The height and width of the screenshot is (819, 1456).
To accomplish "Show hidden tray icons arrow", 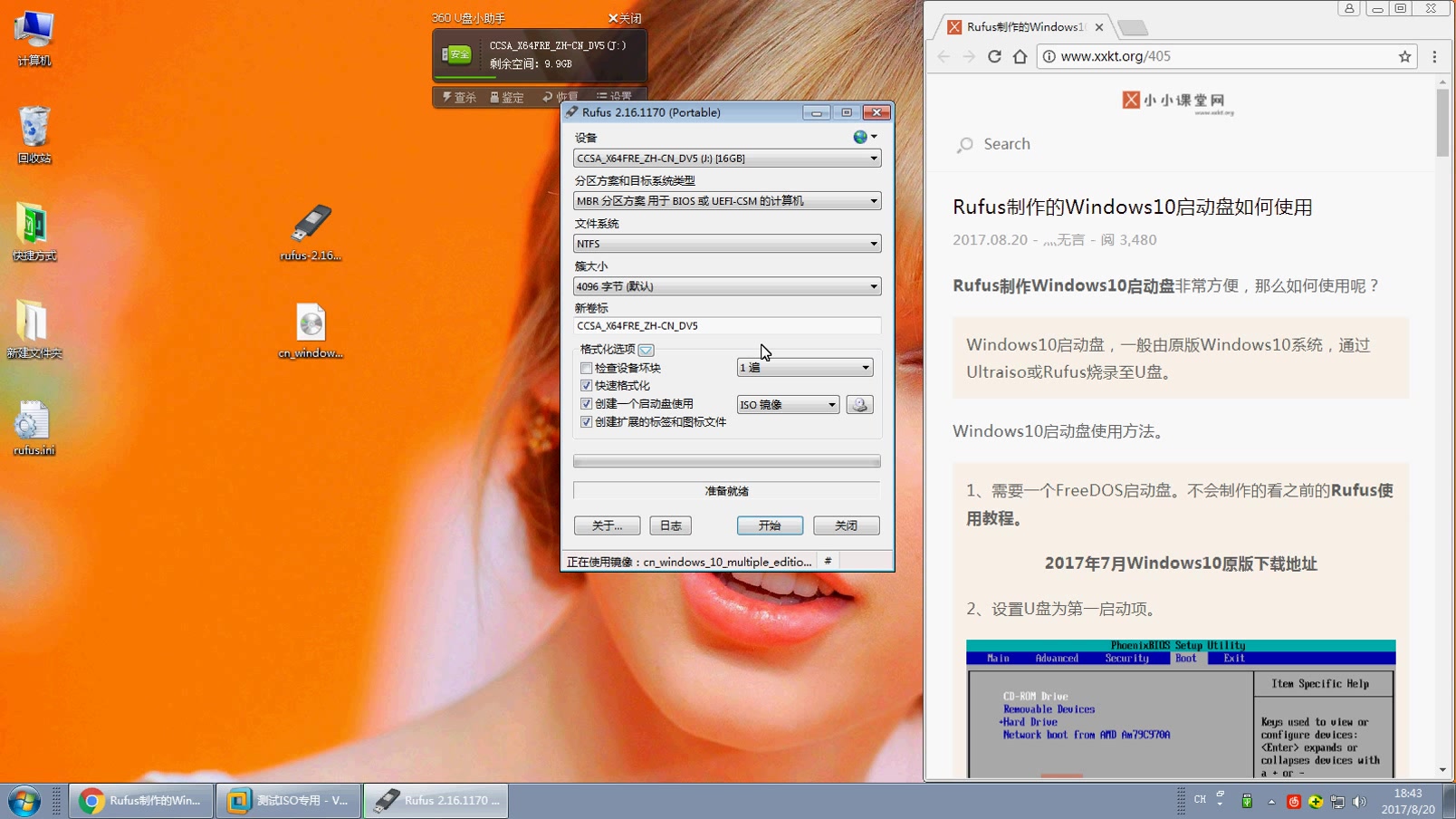I will point(1271,802).
